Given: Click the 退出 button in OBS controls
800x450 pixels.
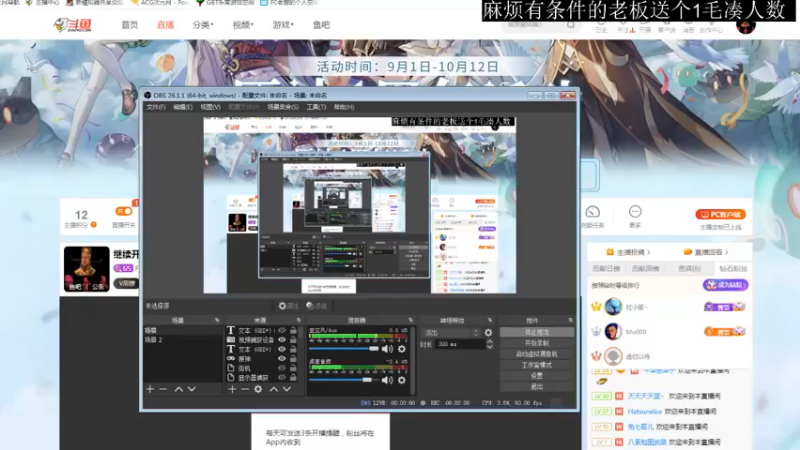Looking at the screenshot, I should (537, 387).
